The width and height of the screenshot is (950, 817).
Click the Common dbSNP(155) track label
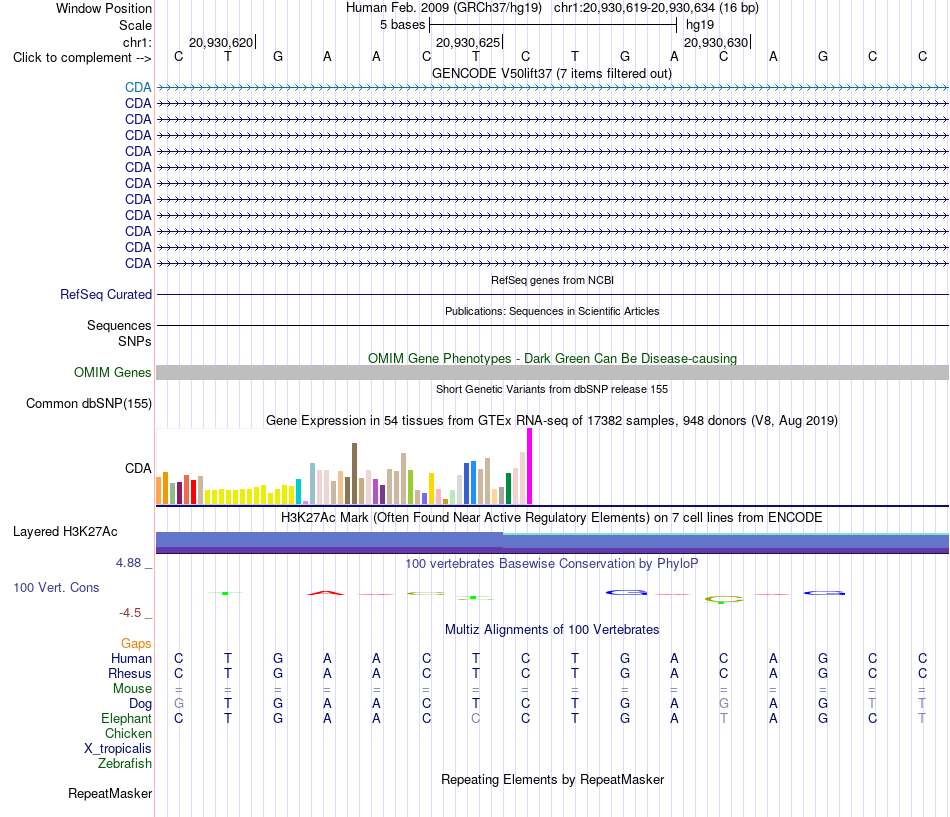point(89,404)
